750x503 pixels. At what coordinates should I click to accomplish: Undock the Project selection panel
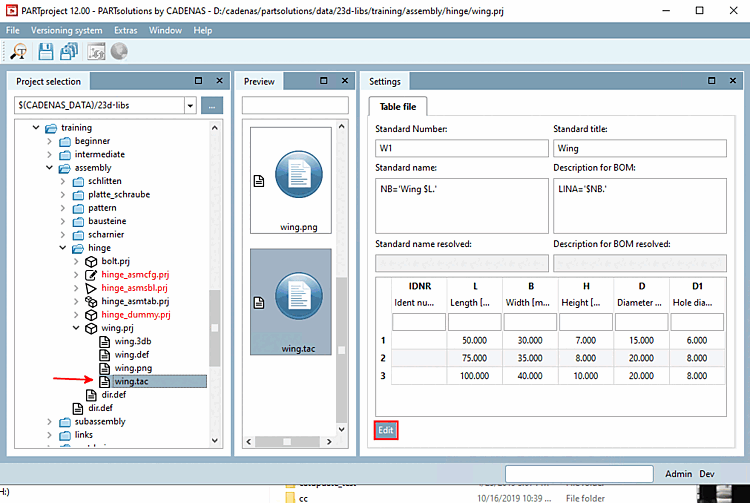pyautogui.click(x=198, y=81)
